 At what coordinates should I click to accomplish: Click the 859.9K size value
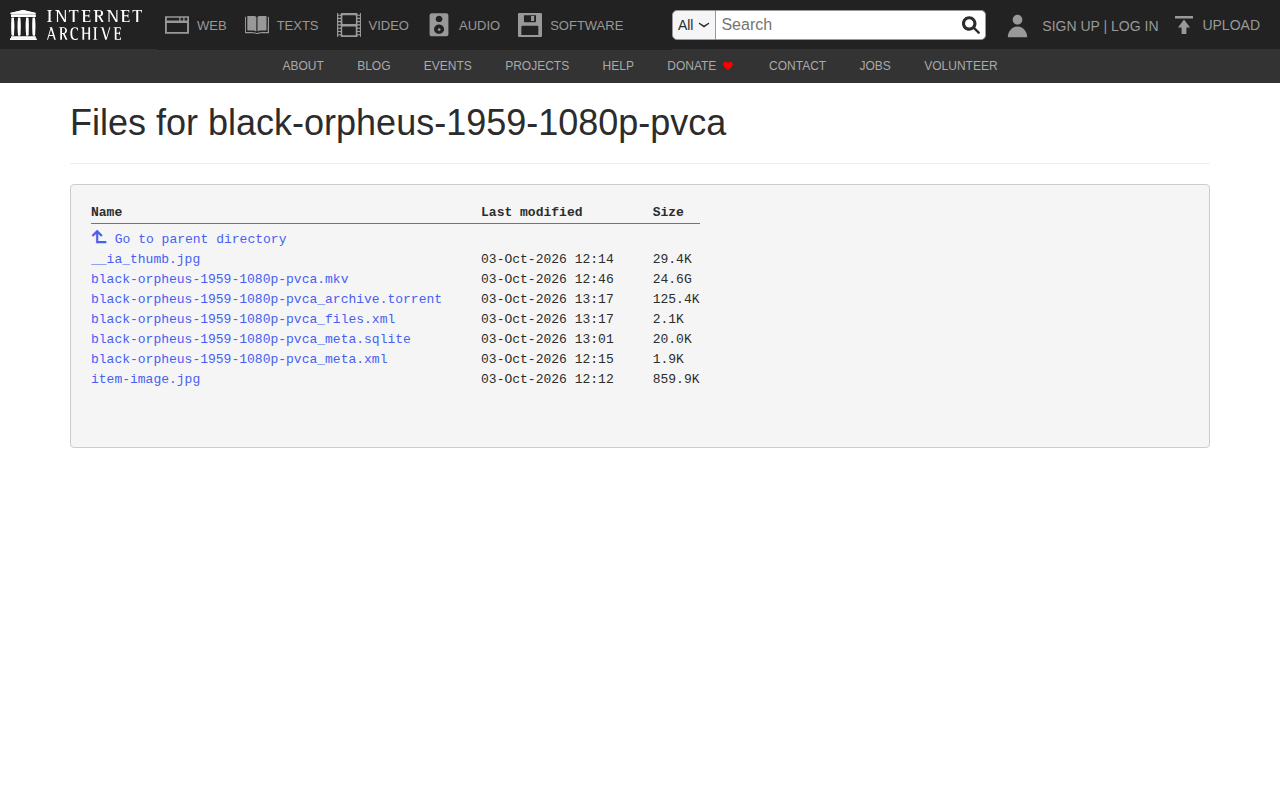(676, 379)
